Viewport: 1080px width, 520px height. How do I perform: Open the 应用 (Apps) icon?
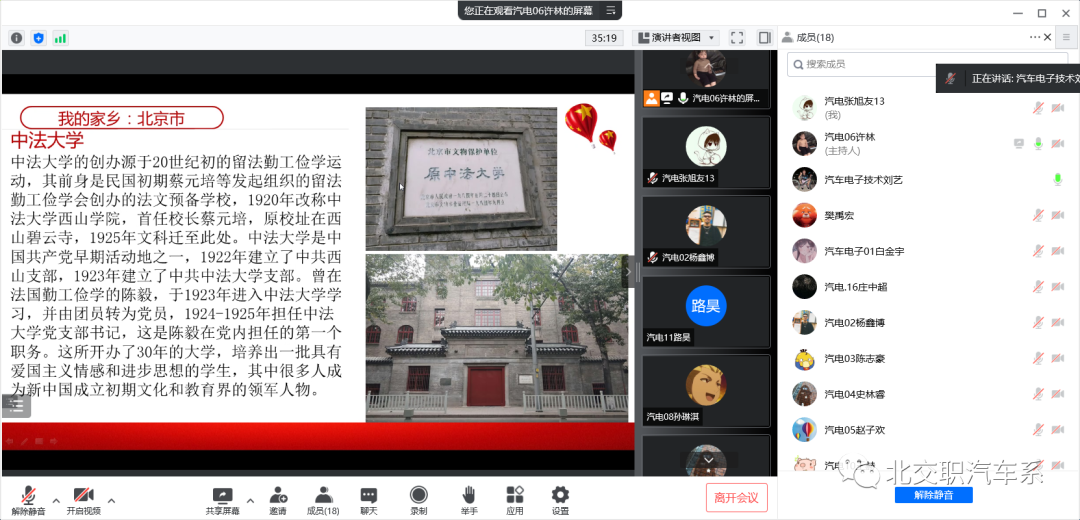click(x=514, y=495)
